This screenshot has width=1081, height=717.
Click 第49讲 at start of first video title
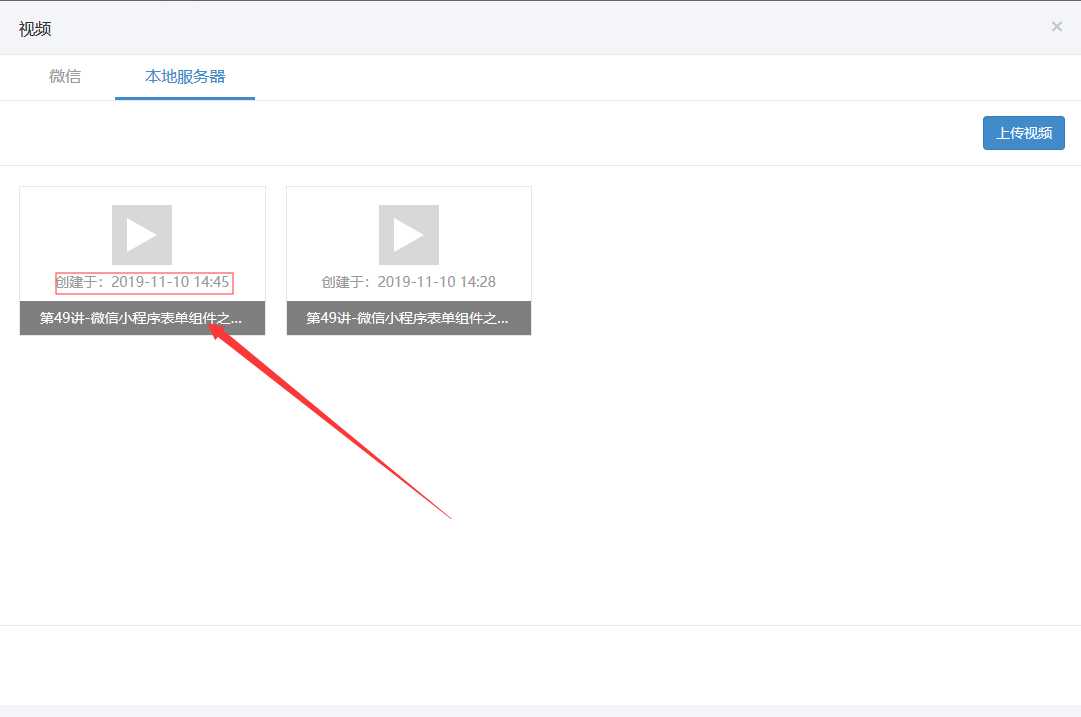61,318
